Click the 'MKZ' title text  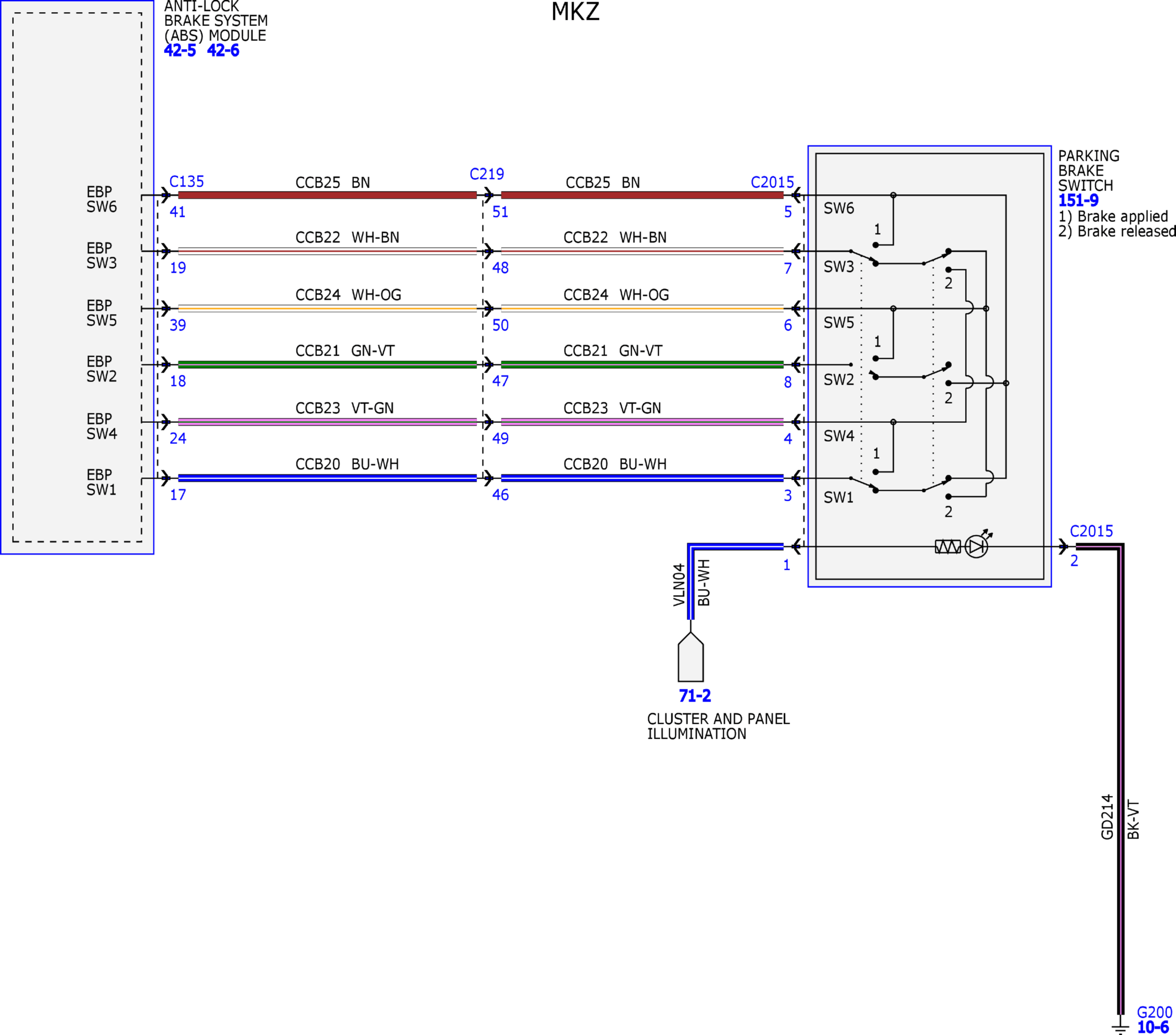(575, 12)
